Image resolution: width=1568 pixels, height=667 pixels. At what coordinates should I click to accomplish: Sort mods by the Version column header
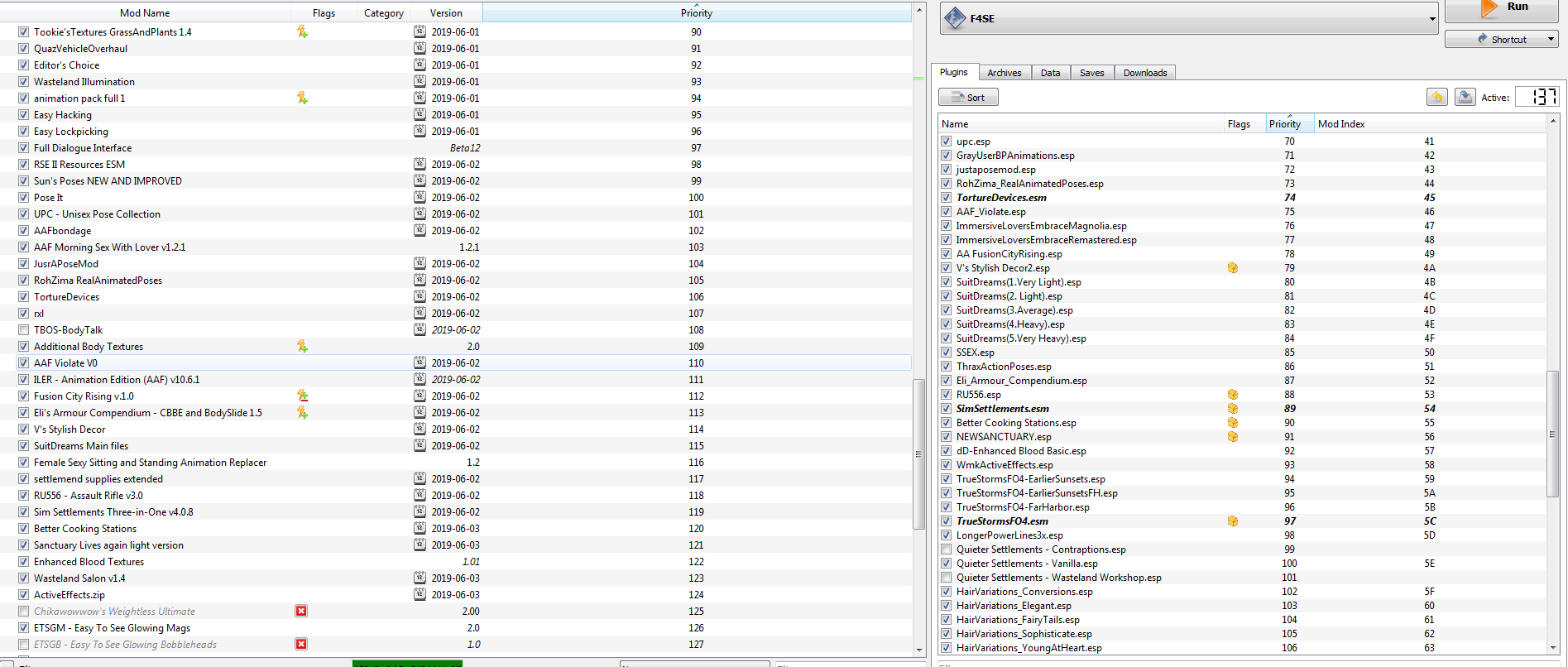tap(446, 12)
